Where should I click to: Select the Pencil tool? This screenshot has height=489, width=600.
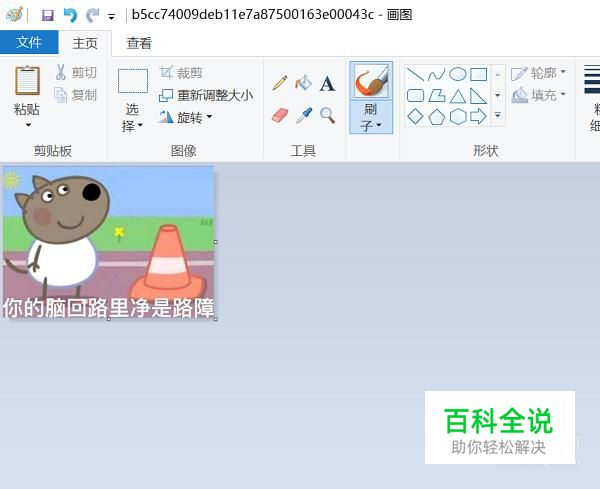coord(280,83)
